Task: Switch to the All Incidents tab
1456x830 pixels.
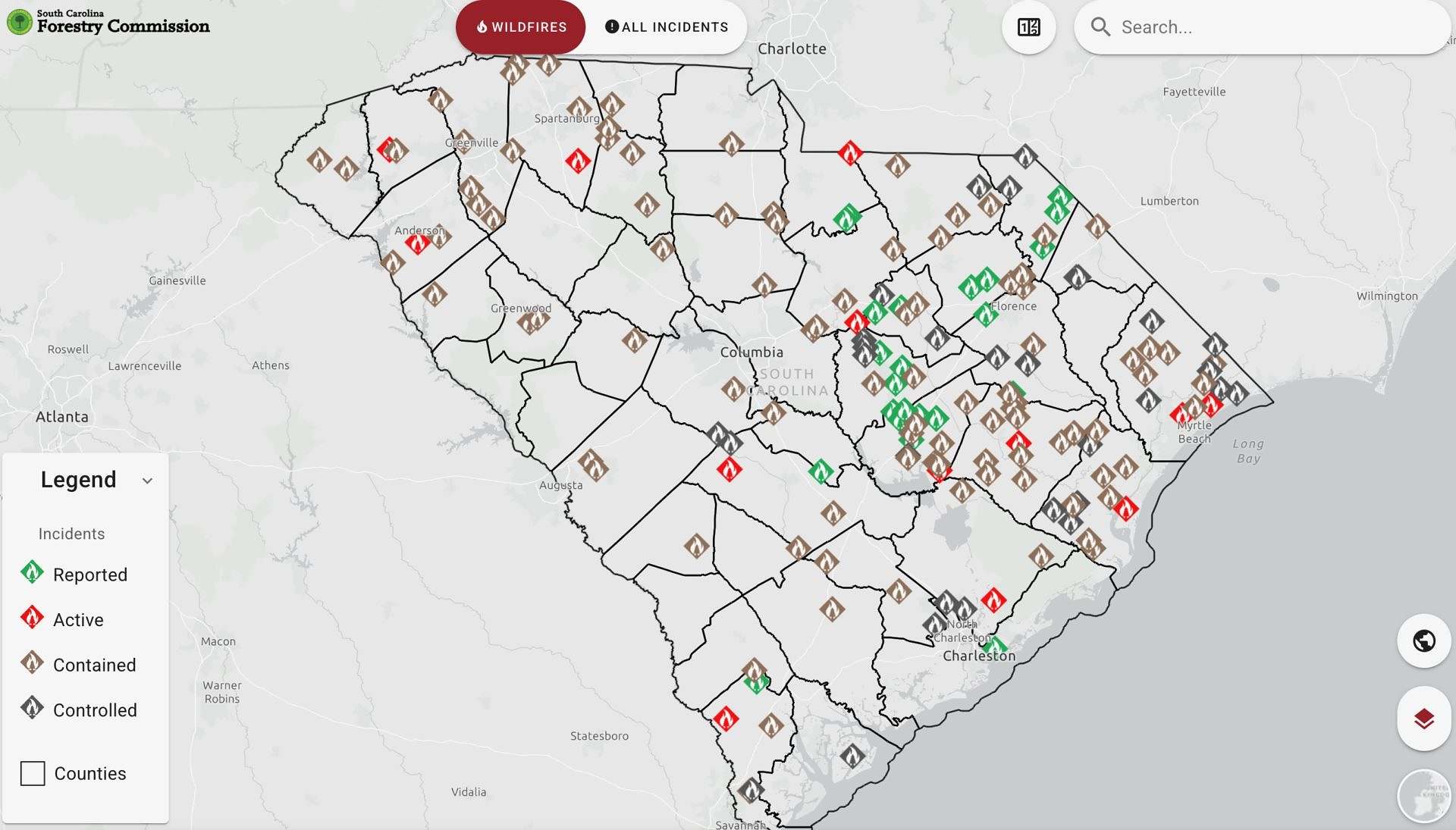Action: [666, 27]
